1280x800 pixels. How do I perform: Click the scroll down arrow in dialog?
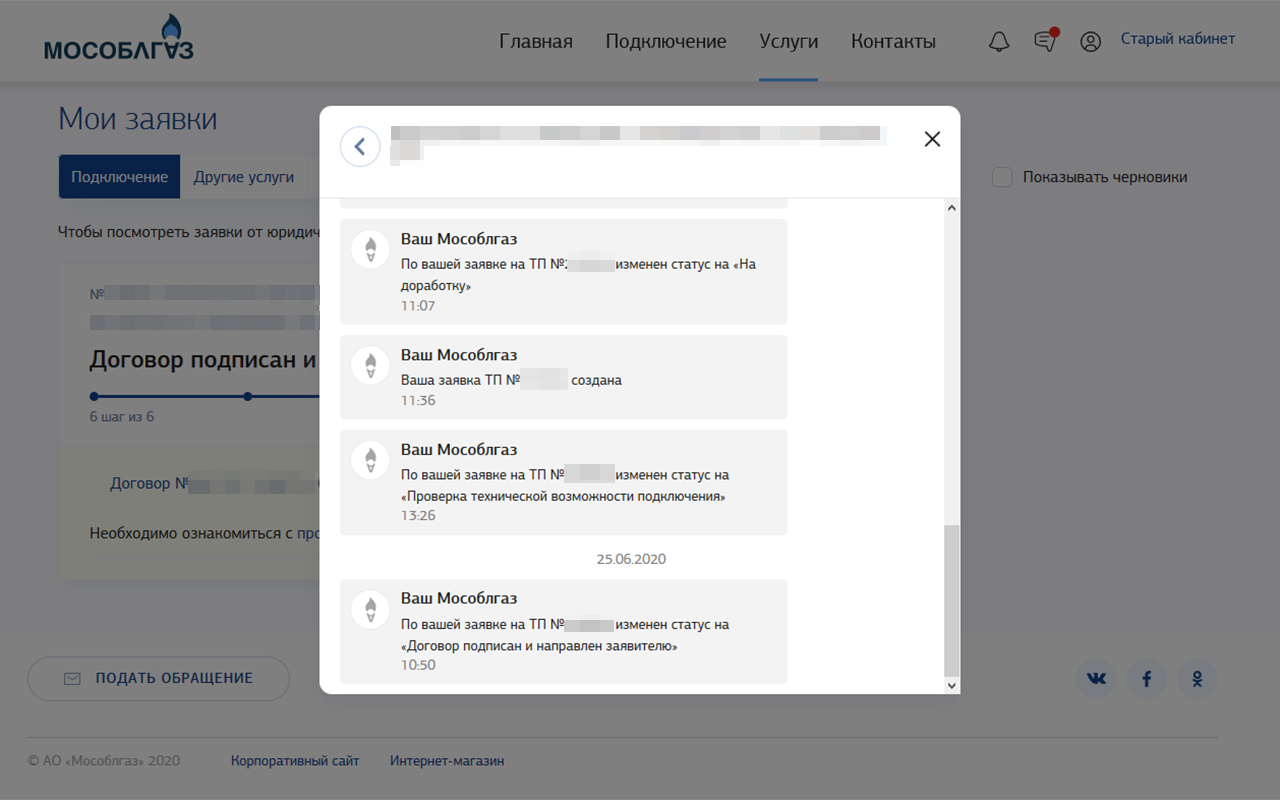coord(951,686)
